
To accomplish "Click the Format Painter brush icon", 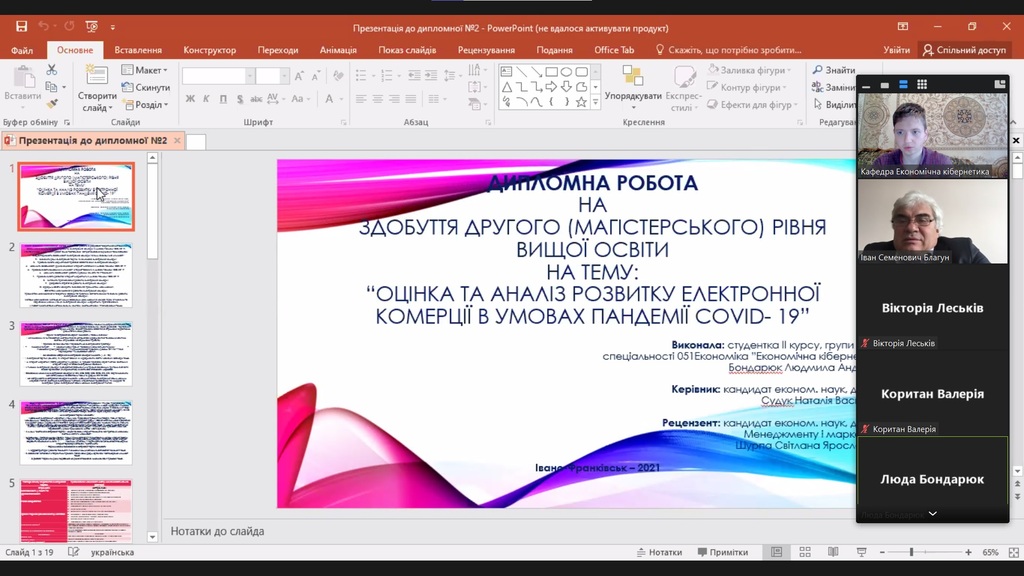I will pyautogui.click(x=52, y=103).
